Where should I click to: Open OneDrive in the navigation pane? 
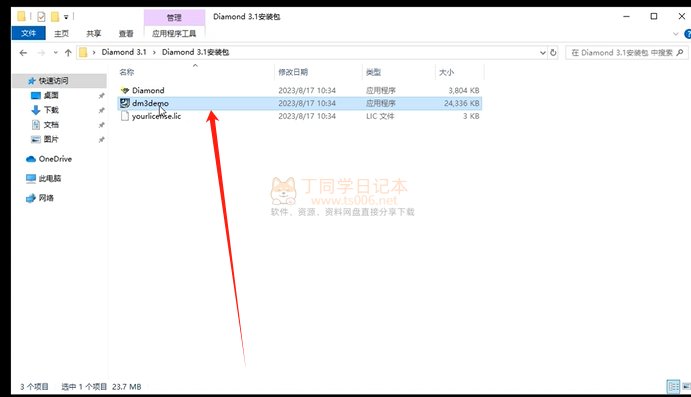pyautogui.click(x=55, y=159)
